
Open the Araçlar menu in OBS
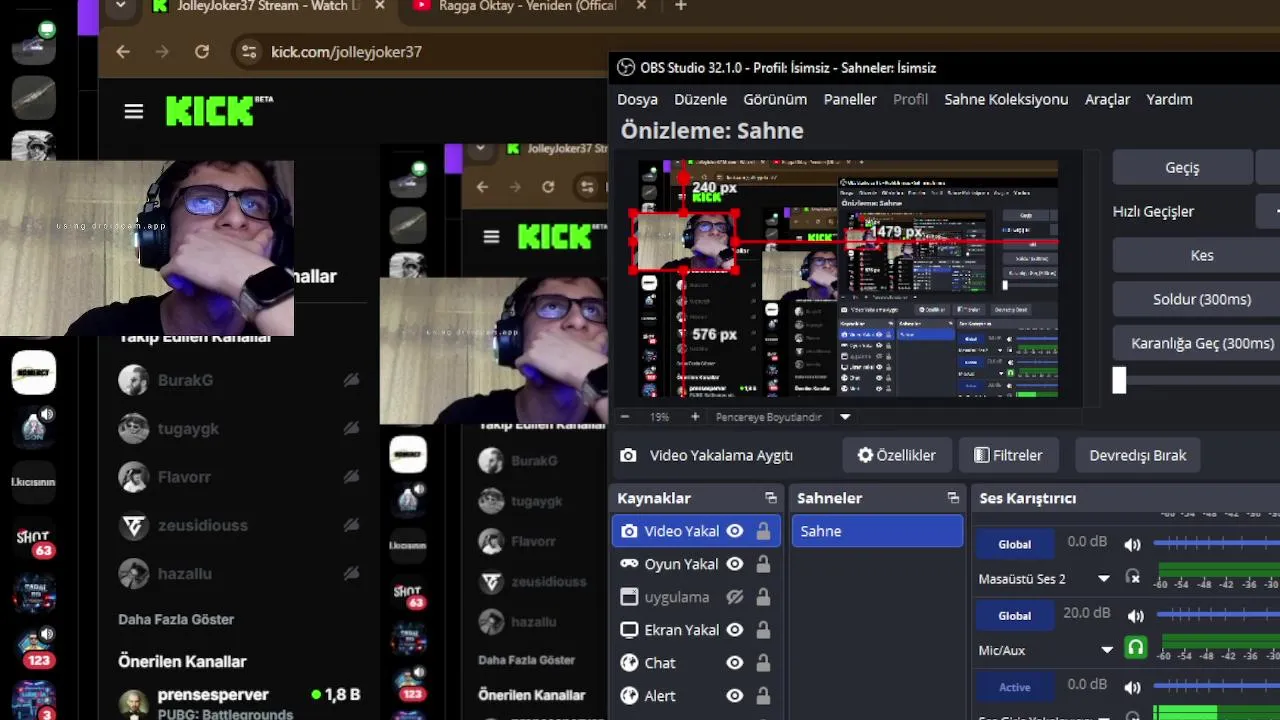1107,99
